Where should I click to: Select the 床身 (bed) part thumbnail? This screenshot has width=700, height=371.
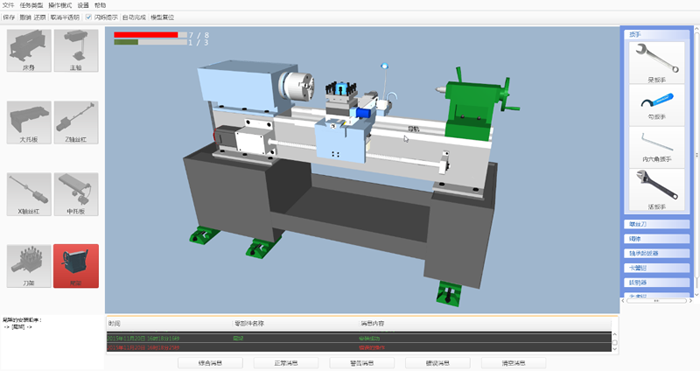coord(29,50)
